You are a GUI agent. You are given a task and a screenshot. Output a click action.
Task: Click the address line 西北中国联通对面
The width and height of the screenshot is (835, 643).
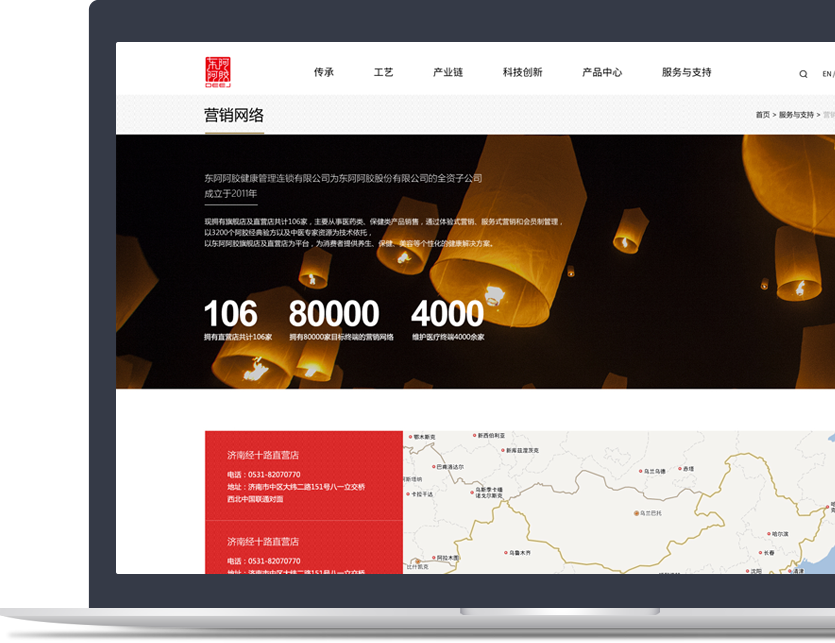tap(255, 499)
